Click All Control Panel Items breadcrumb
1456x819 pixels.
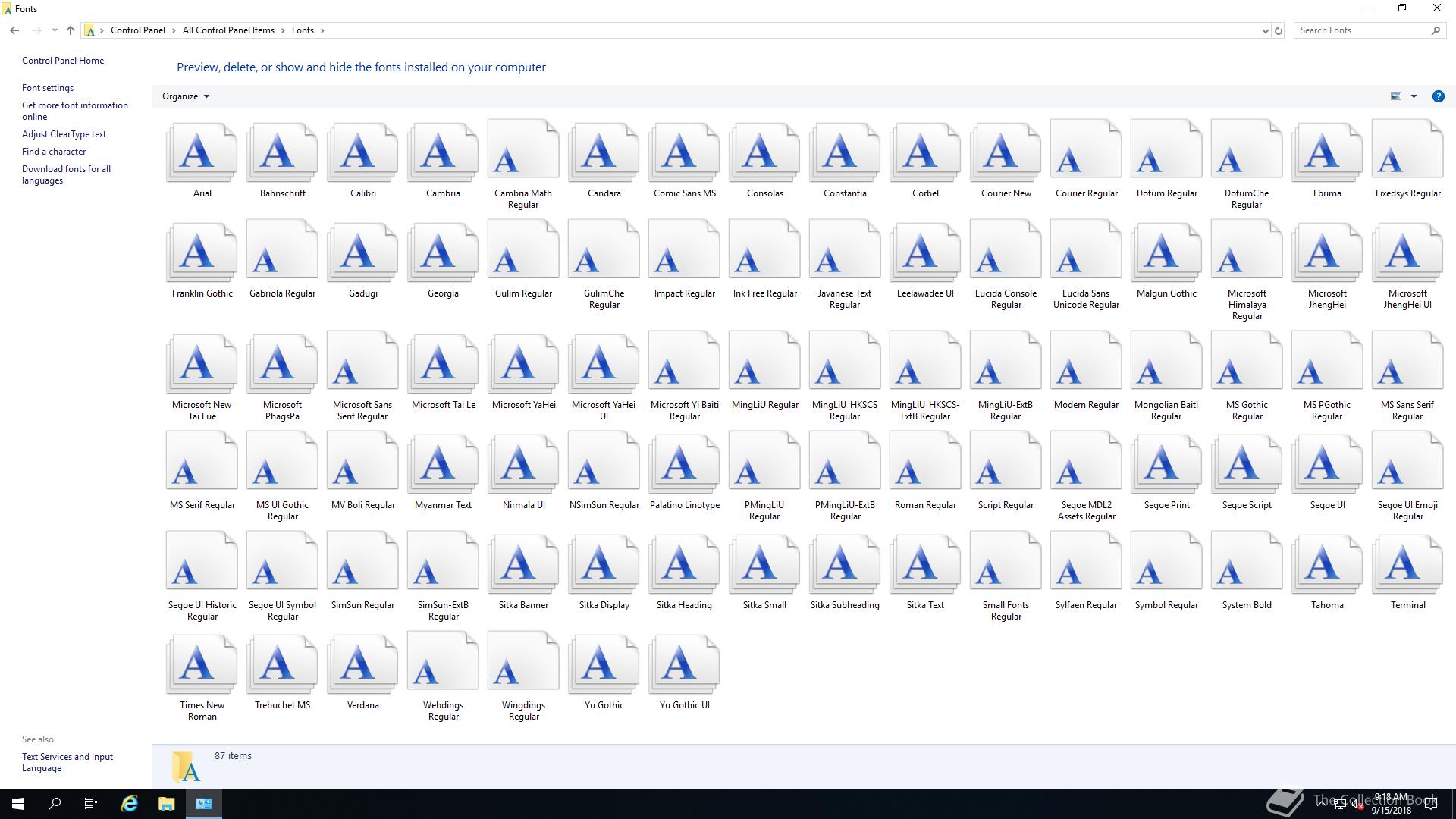[228, 30]
